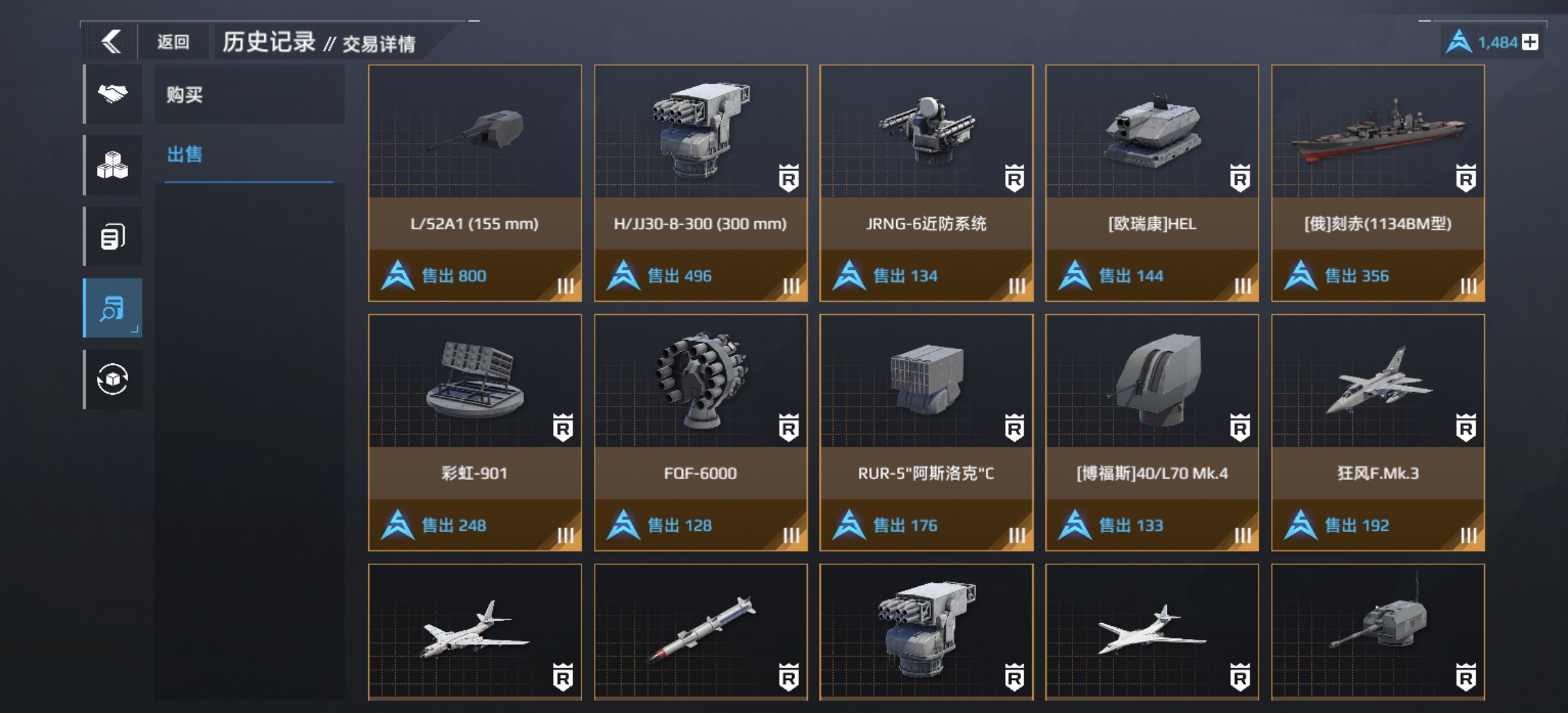This screenshot has height=713, width=1568.
Task: Open the H/JJ30-8-300 (300 mm) card
Action: pos(701,183)
